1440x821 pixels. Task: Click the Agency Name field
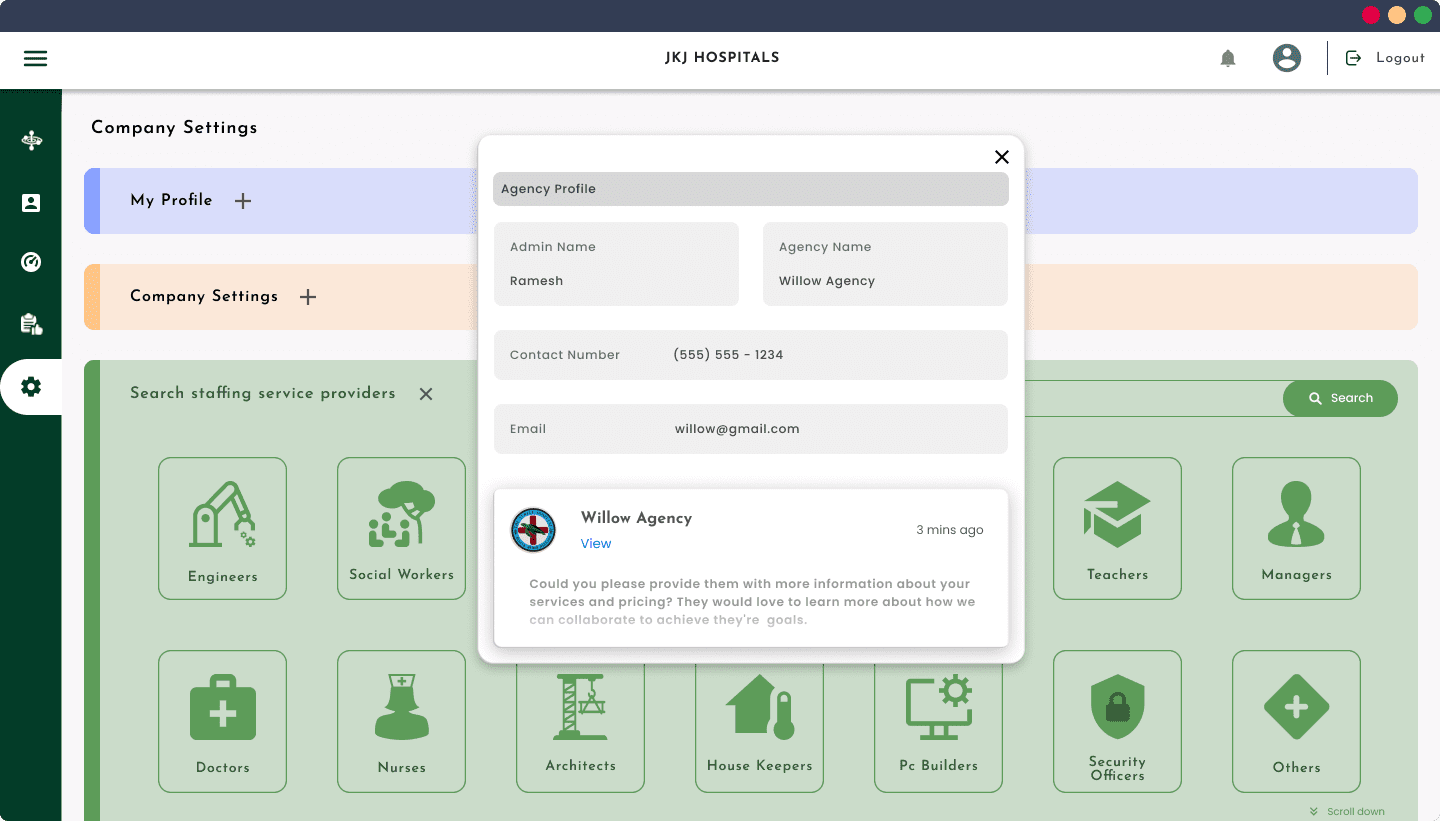point(885,264)
